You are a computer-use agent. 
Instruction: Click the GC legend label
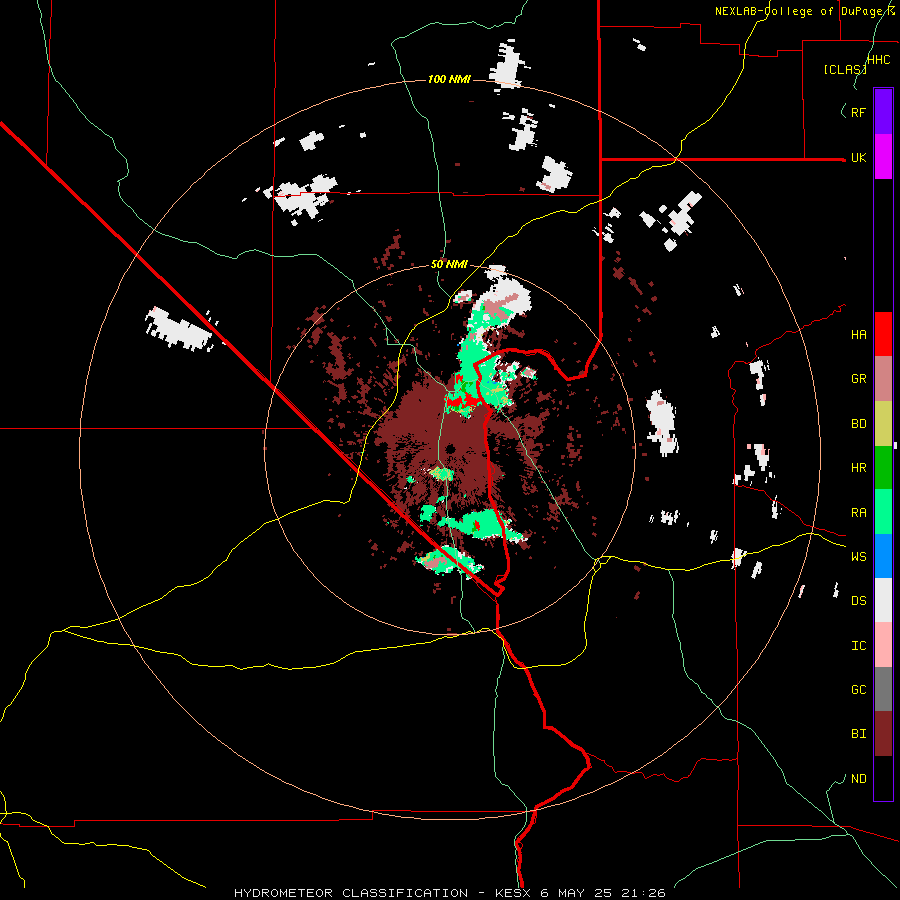pos(859,690)
